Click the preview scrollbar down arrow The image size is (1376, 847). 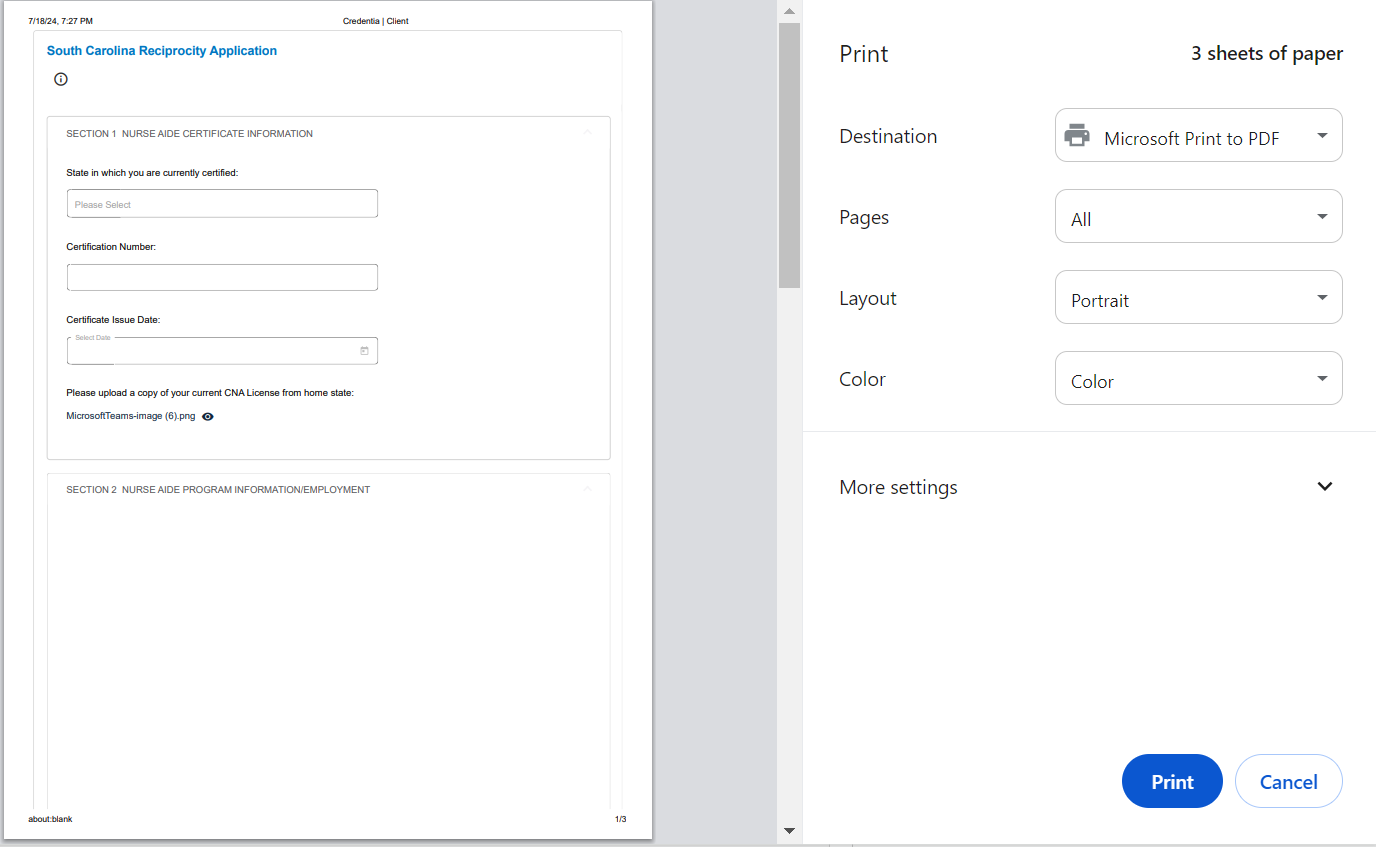[x=789, y=830]
